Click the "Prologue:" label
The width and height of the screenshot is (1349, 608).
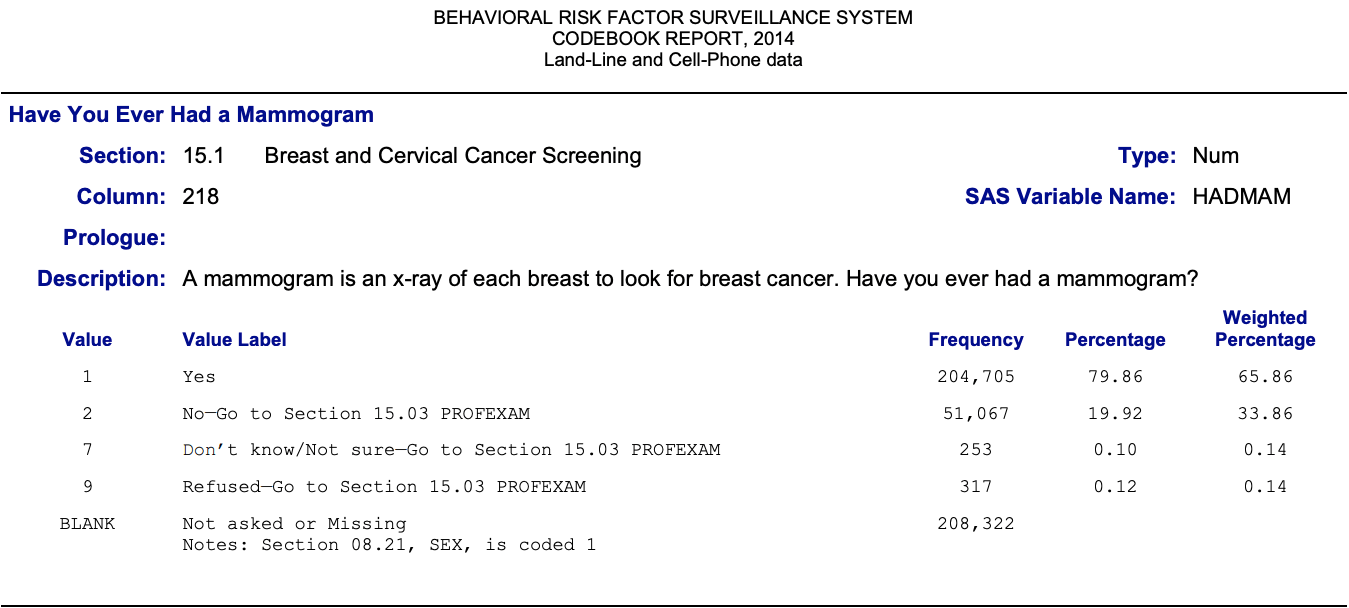(114, 238)
